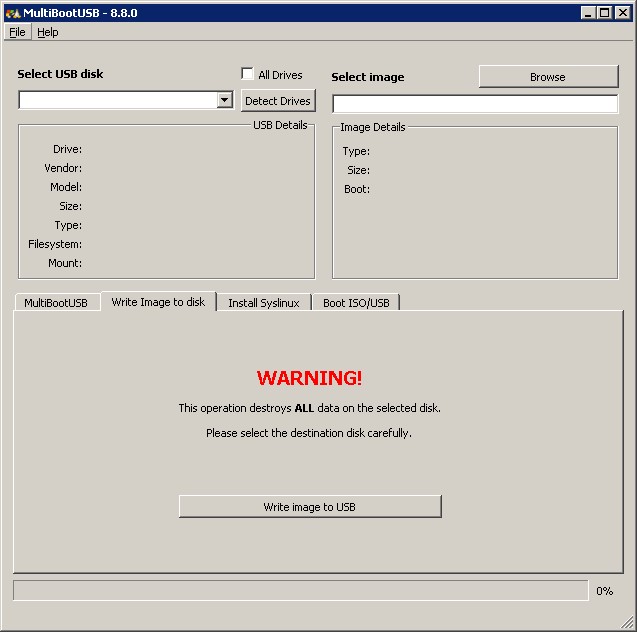The image size is (637, 632).
Task: Click the 0% progress label
Action: coord(604,591)
